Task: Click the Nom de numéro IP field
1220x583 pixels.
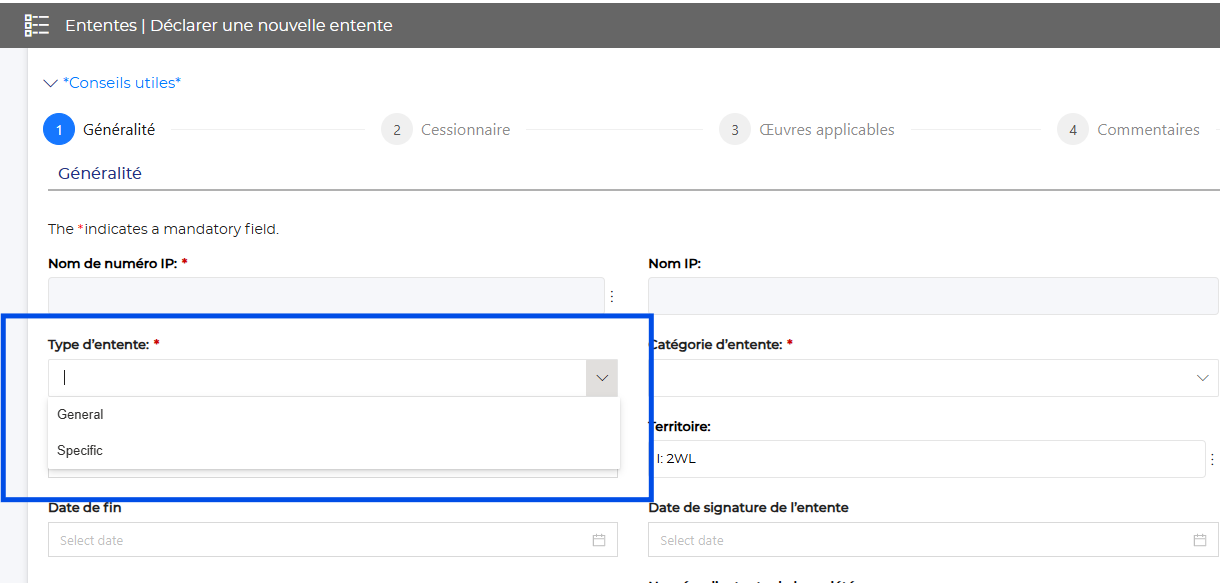Action: pos(325,296)
